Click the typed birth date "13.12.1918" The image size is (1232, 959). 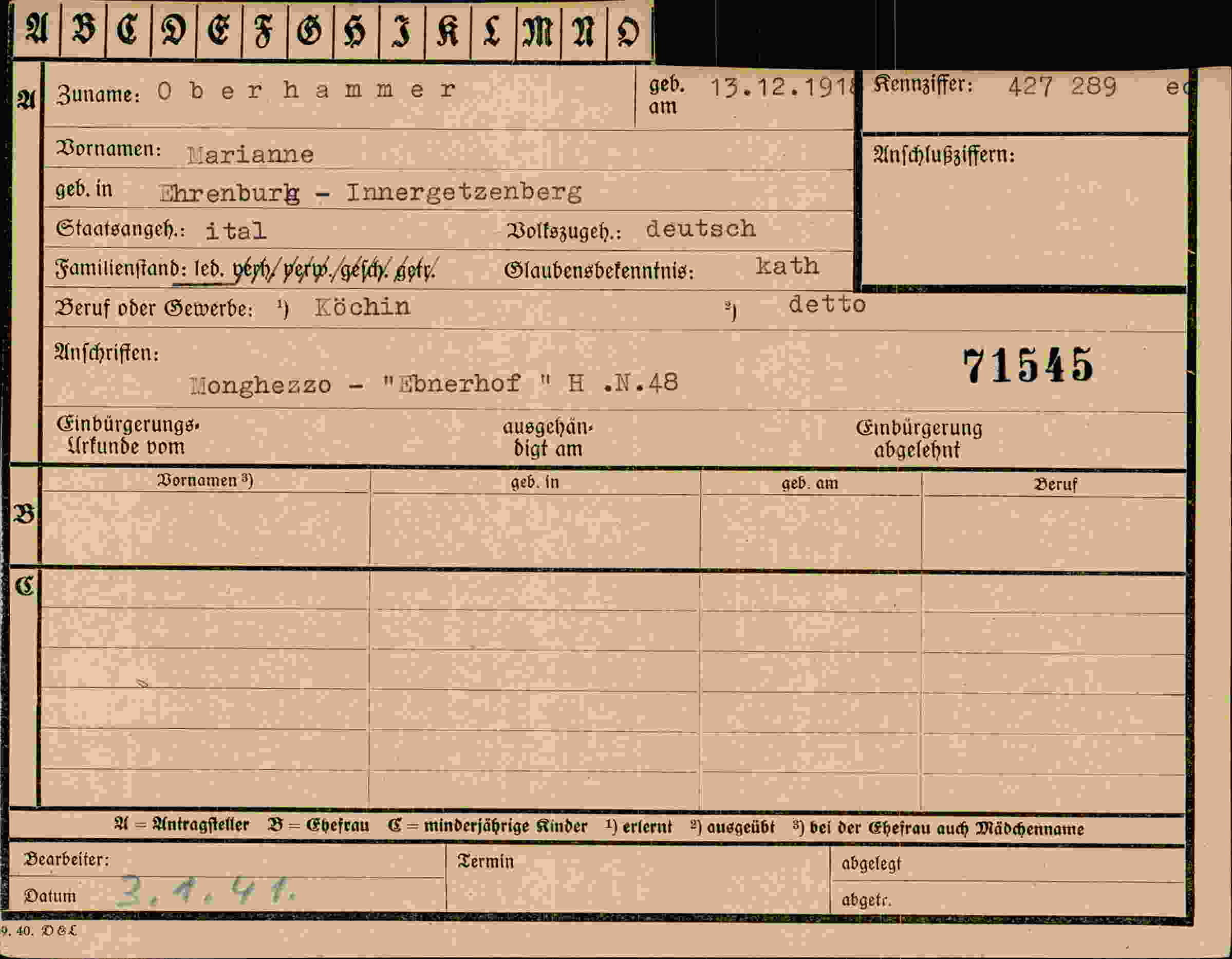coord(783,87)
